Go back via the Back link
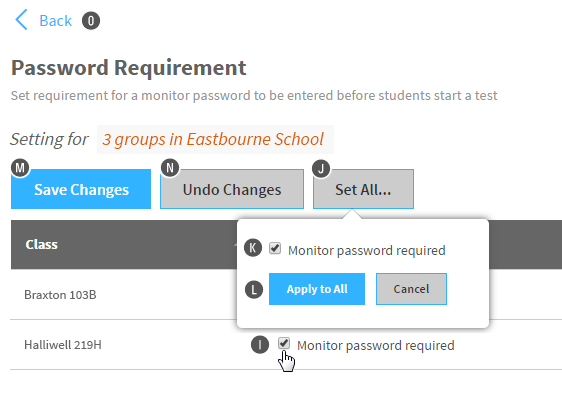Image resolution: width=562 pixels, height=398 pixels. (55, 20)
